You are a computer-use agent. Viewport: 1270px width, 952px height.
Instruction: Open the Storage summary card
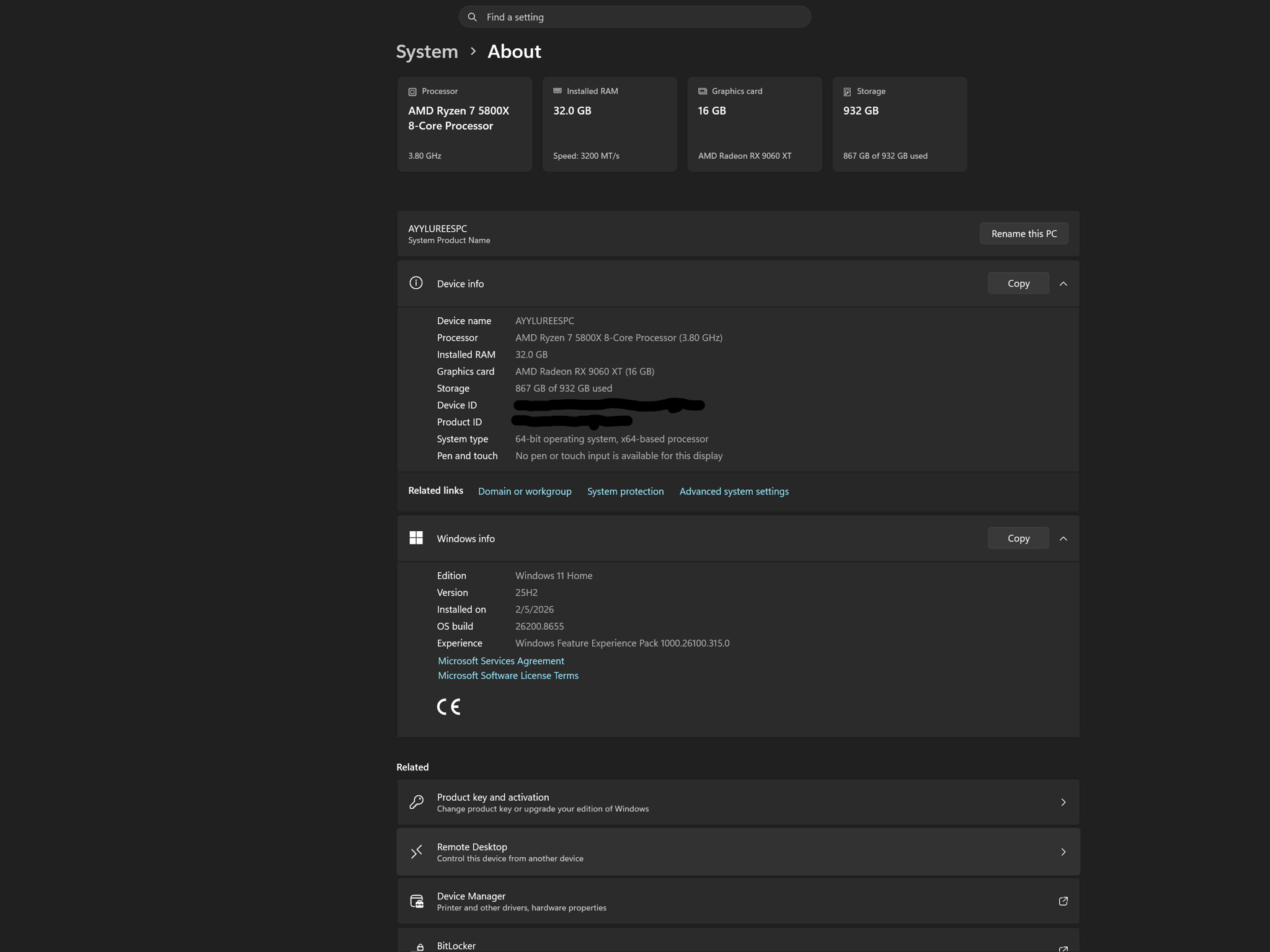point(899,124)
